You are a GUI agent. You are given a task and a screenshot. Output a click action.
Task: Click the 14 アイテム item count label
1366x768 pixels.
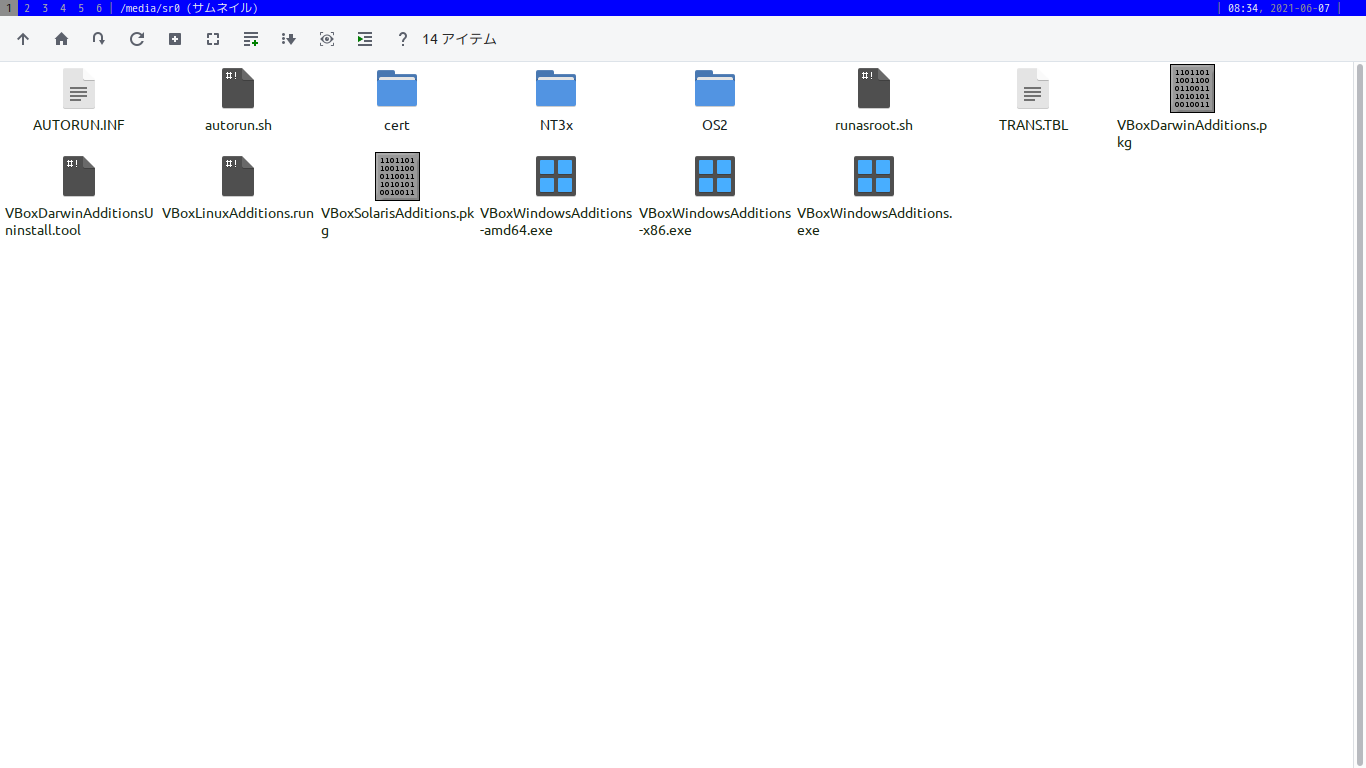459,39
